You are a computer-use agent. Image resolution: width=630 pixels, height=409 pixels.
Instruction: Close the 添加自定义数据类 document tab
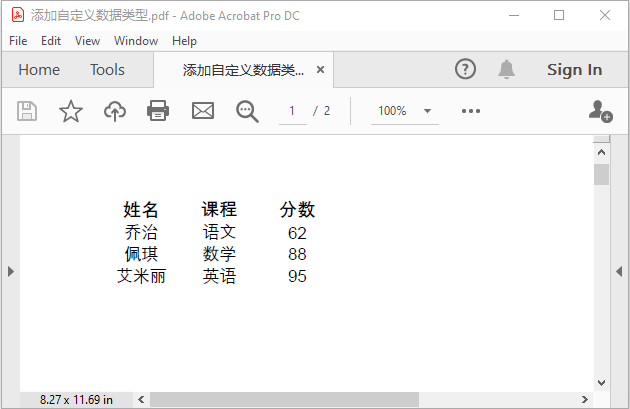coord(320,70)
